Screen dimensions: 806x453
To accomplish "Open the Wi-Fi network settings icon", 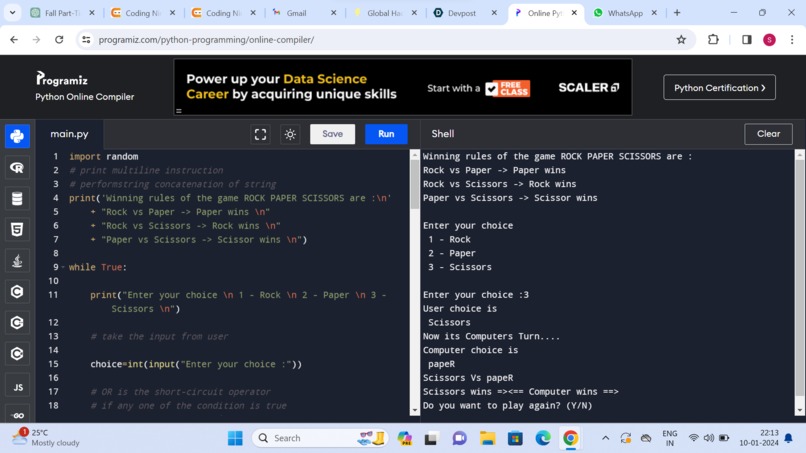I will point(693,438).
